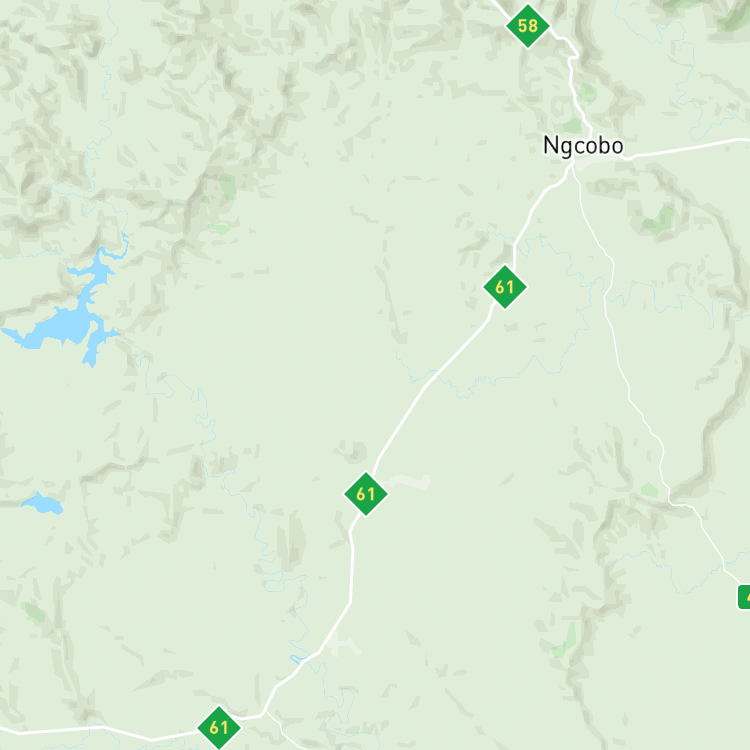Image resolution: width=750 pixels, height=750 pixels.
Task: Select the 61 shield nearest Ngcobo
Action: 505,287
